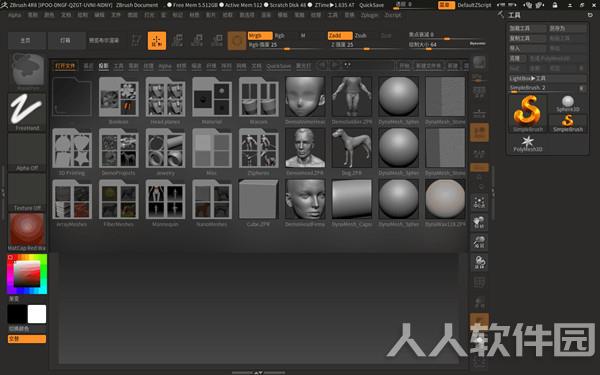Toggle the Mrgb button
Screen dimensions: 600x375
tap(260, 36)
